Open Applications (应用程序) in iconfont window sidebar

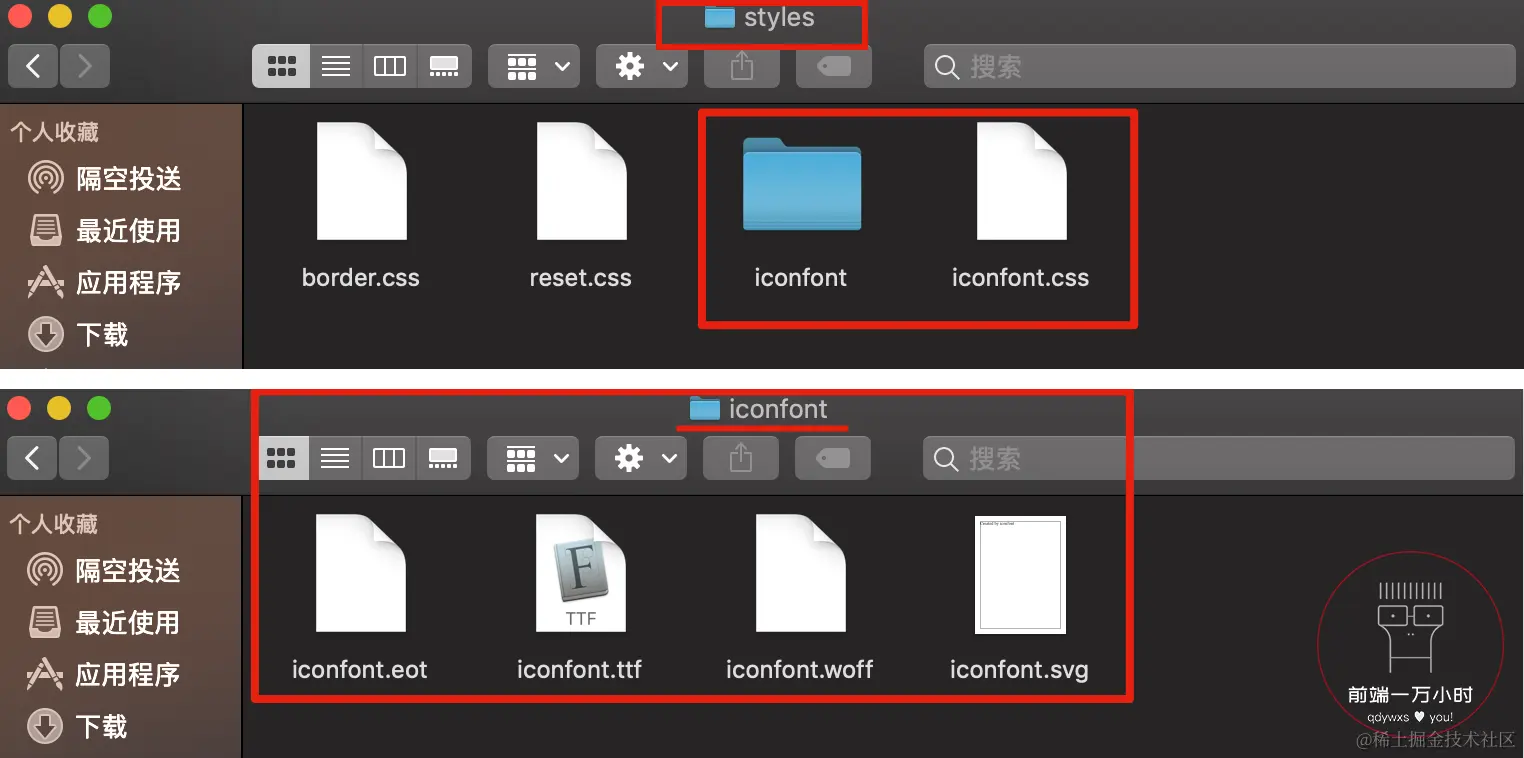(x=105, y=675)
